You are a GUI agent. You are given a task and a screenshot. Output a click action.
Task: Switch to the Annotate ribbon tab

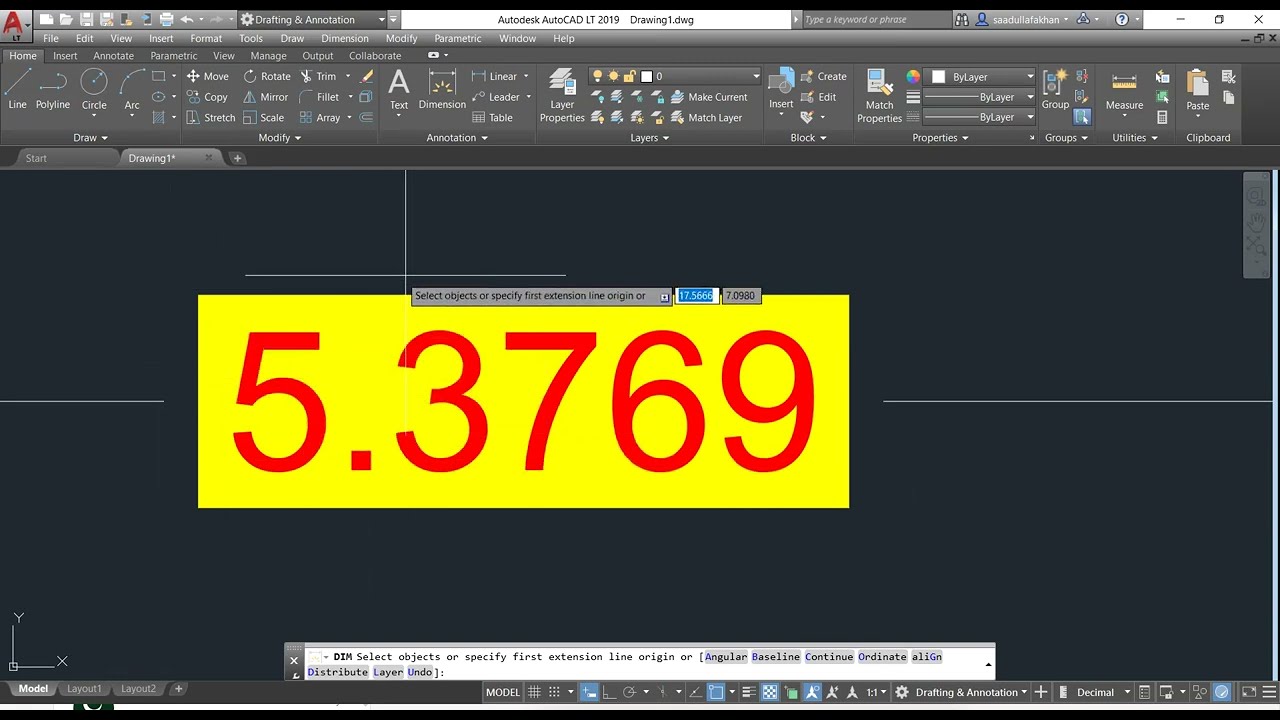point(113,56)
